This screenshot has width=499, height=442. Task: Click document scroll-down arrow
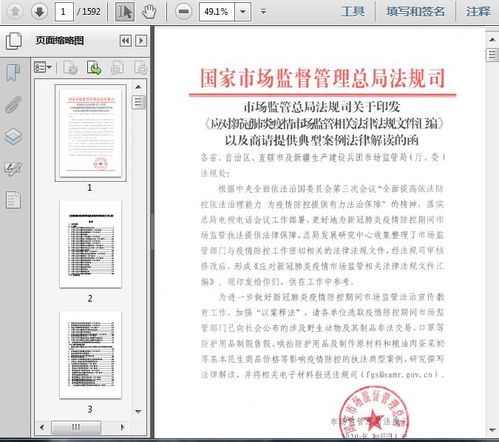coord(492,430)
